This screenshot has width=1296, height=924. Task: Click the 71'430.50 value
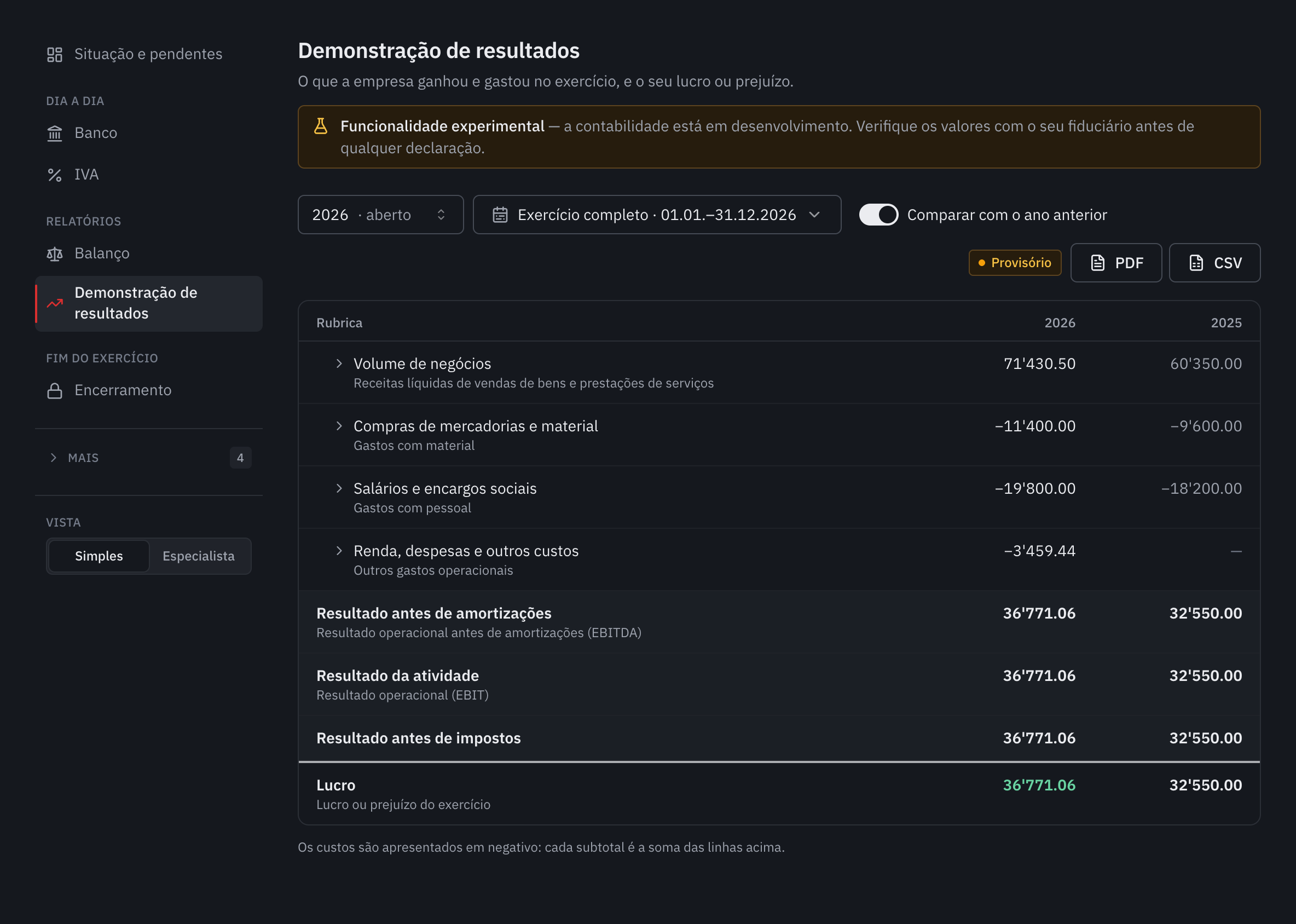[x=1039, y=363]
